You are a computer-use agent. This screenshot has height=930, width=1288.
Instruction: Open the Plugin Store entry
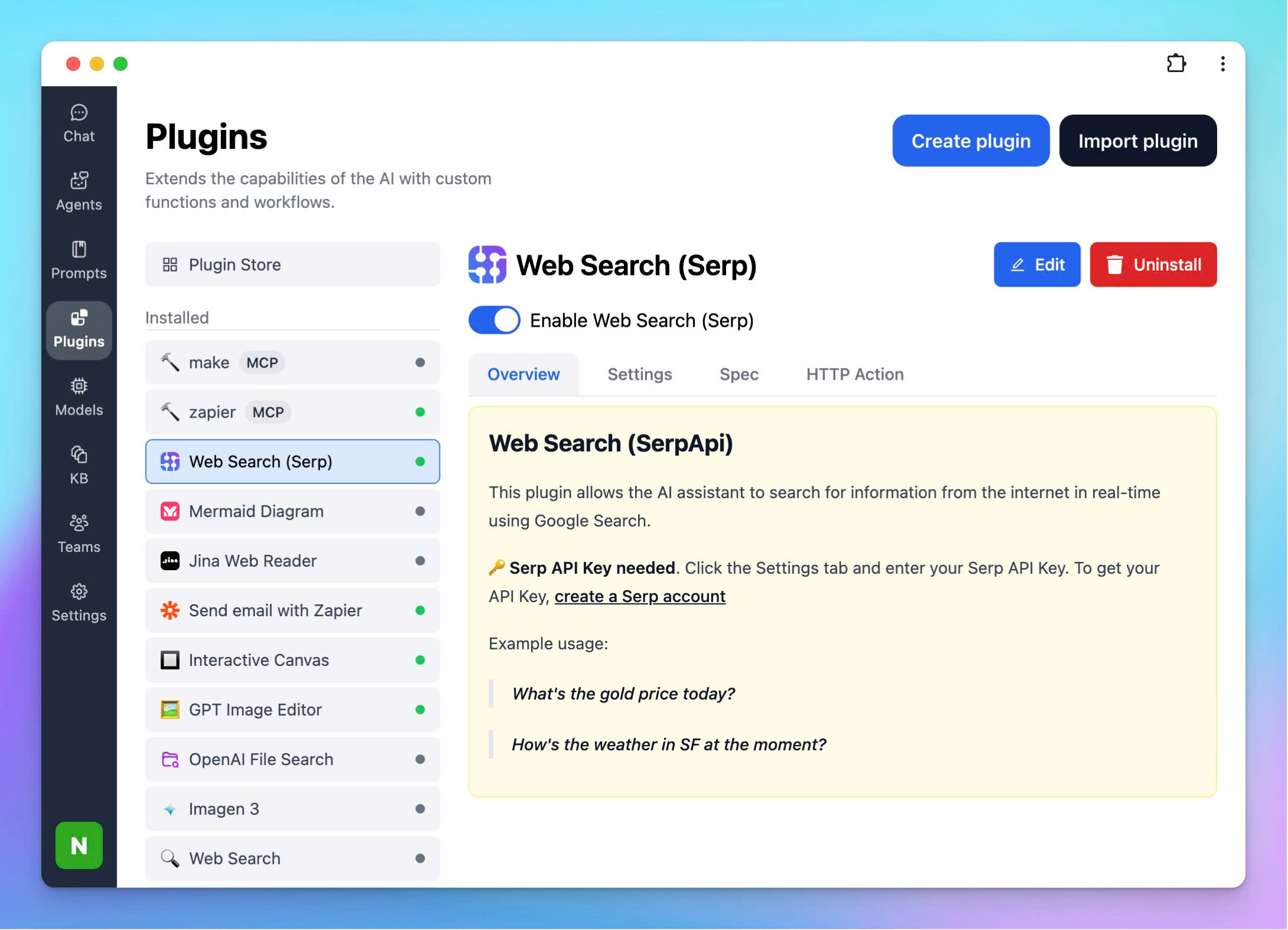point(292,265)
